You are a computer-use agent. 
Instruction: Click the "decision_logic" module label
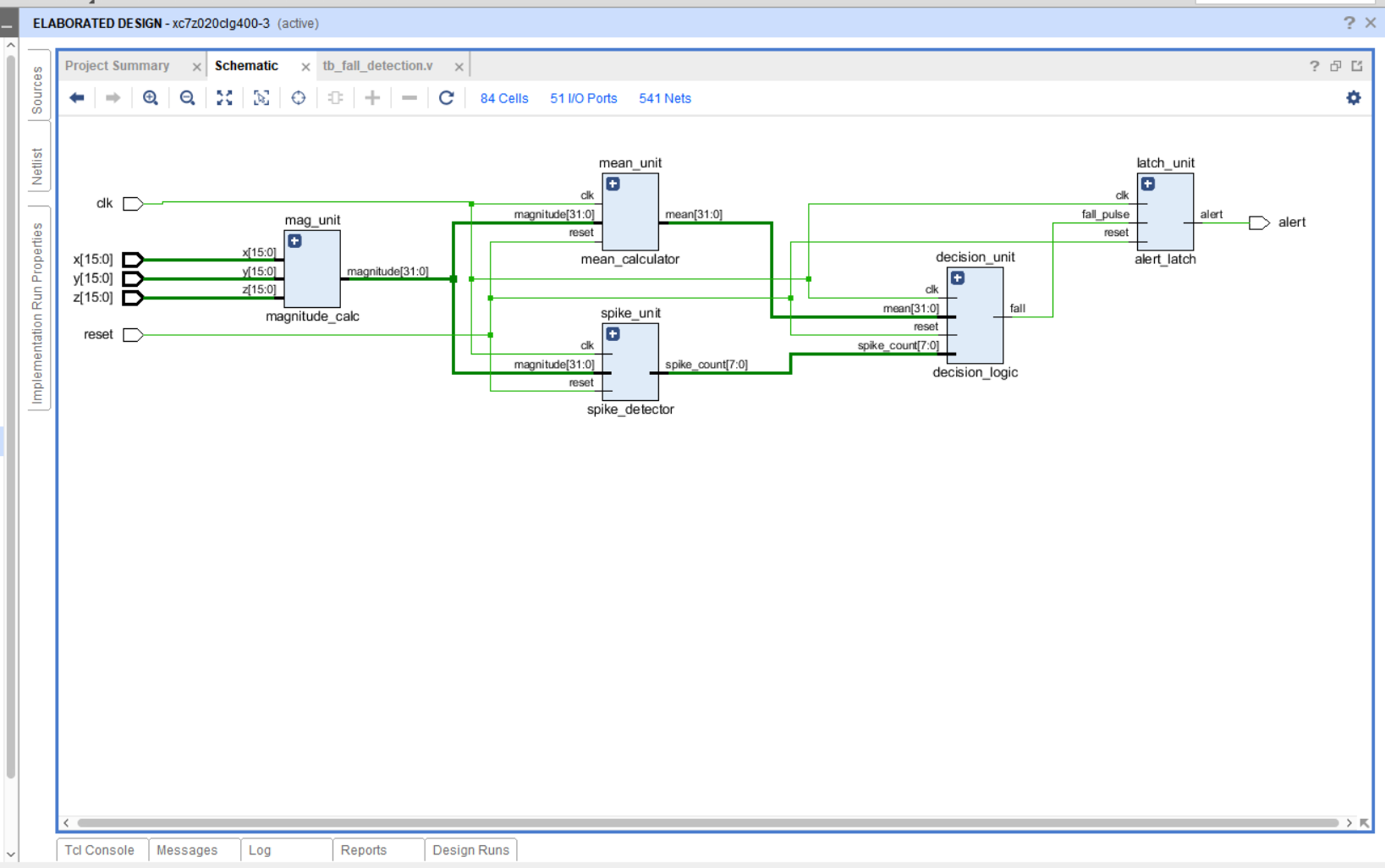[x=976, y=372]
